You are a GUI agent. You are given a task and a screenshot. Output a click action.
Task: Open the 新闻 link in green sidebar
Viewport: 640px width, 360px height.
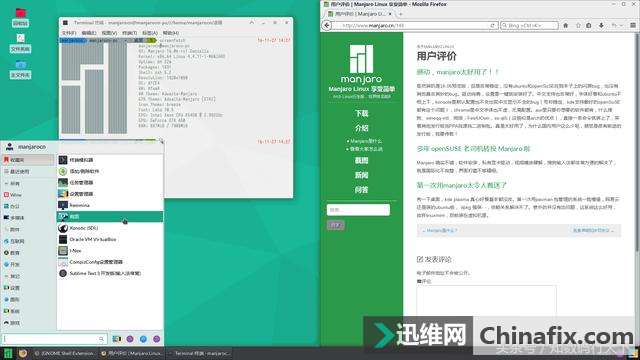click(x=361, y=175)
